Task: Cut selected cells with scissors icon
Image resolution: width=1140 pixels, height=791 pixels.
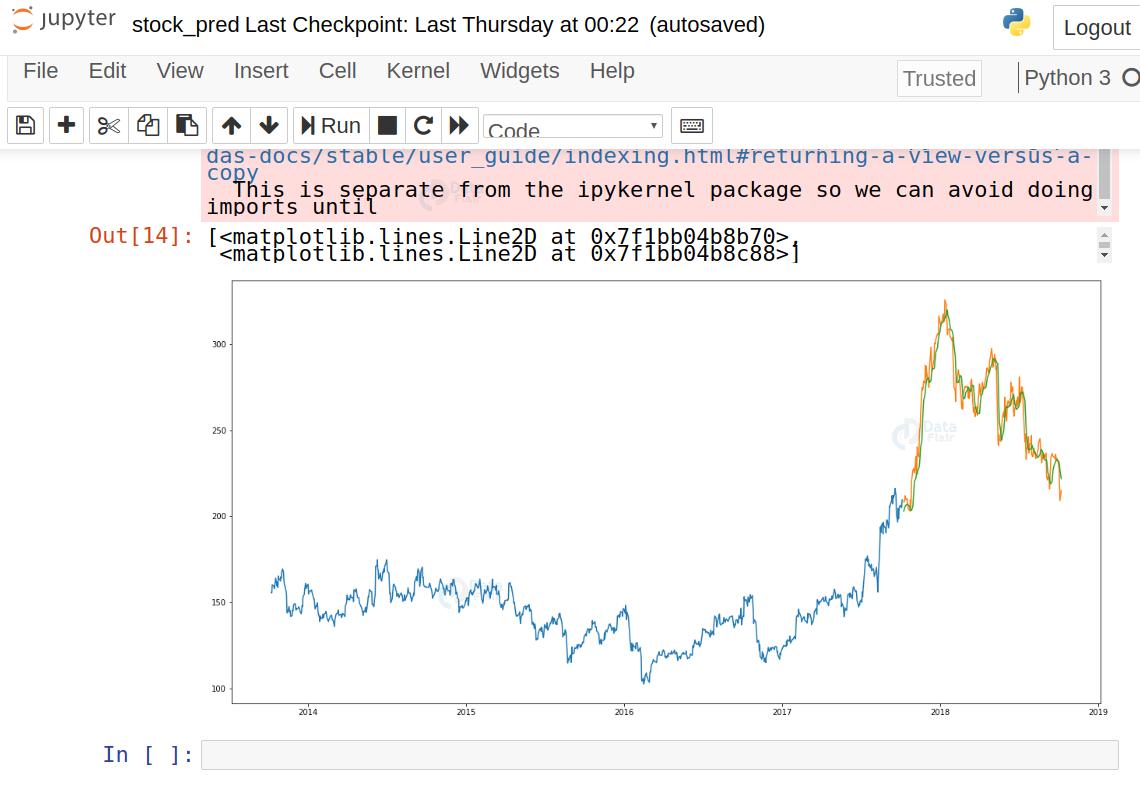Action: coord(109,125)
